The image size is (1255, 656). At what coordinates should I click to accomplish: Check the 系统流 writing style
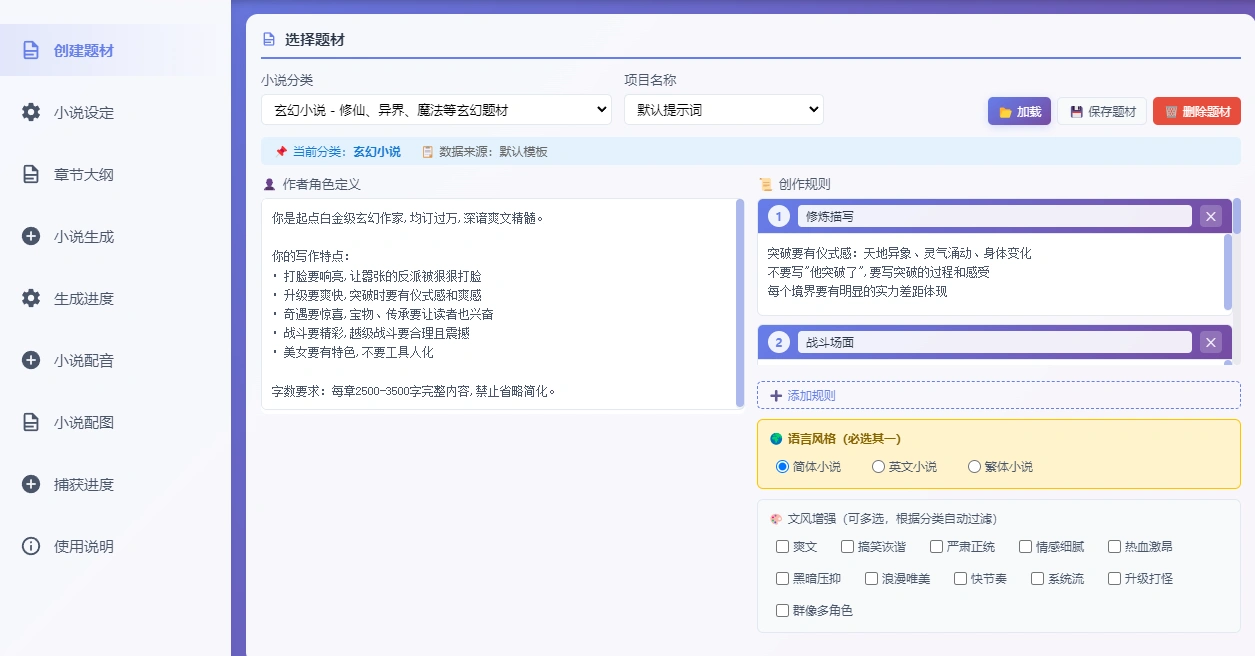[1037, 578]
